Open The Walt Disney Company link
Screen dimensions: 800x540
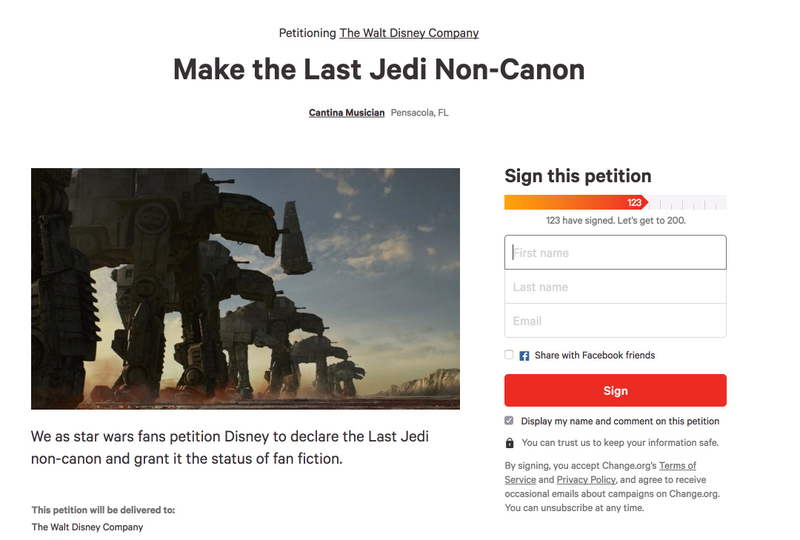[x=409, y=33]
